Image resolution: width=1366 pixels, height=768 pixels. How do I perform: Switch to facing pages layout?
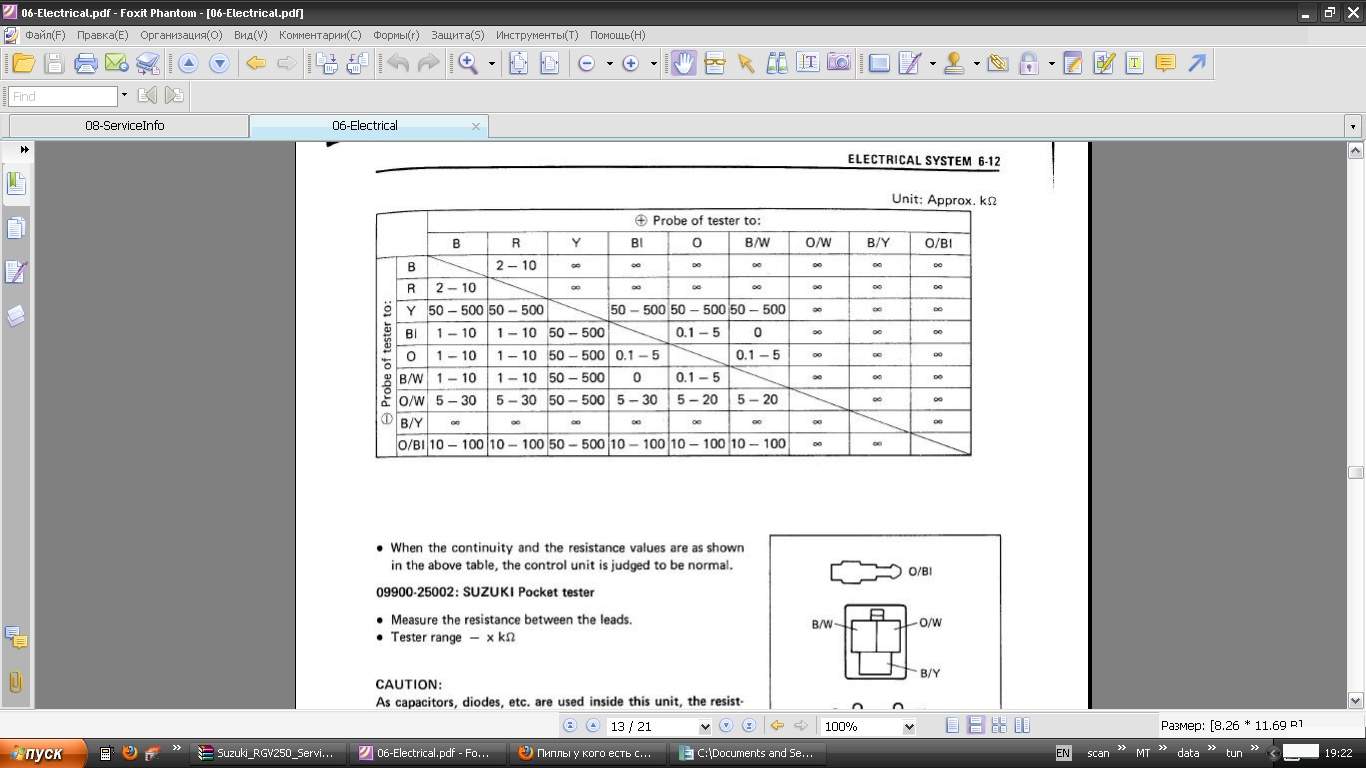(x=1022, y=726)
